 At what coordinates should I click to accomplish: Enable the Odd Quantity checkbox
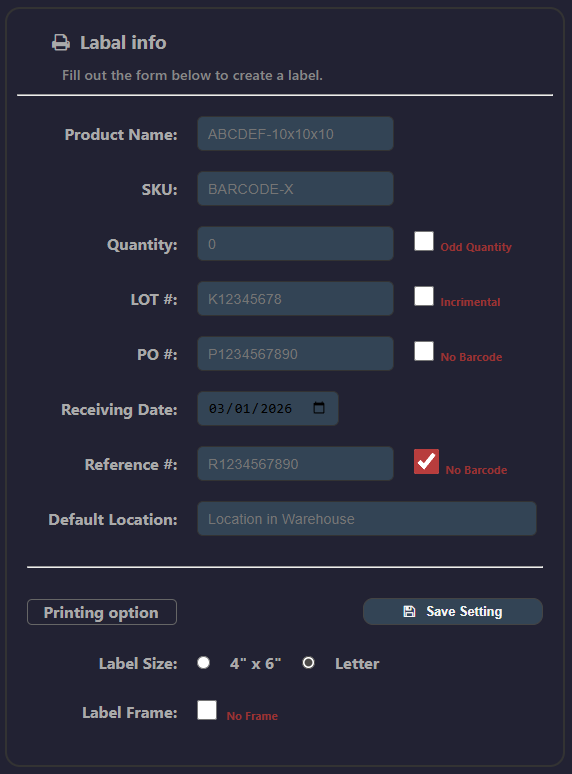[424, 241]
